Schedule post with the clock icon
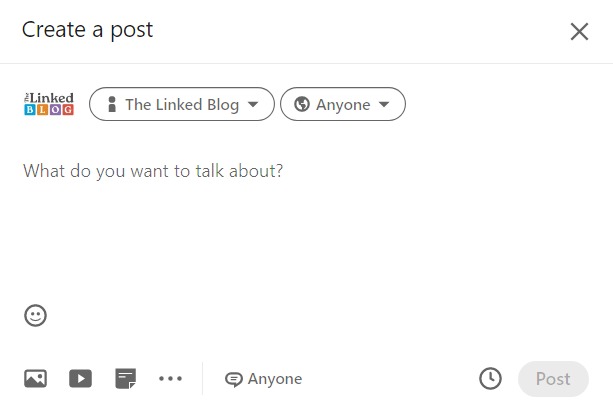The image size is (613, 409). pyautogui.click(x=490, y=379)
